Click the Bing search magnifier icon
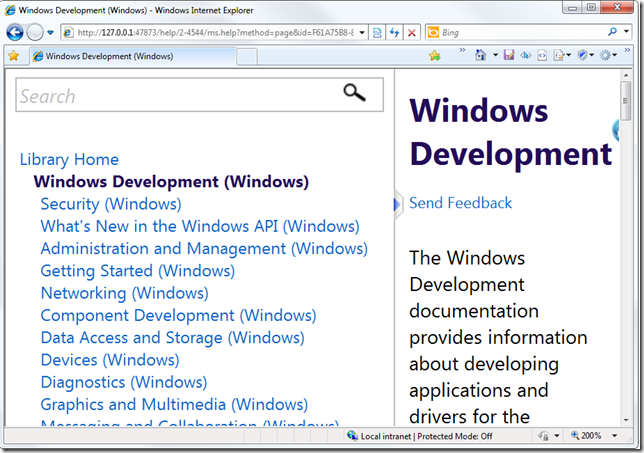The height and width of the screenshot is (453, 644). click(611, 32)
